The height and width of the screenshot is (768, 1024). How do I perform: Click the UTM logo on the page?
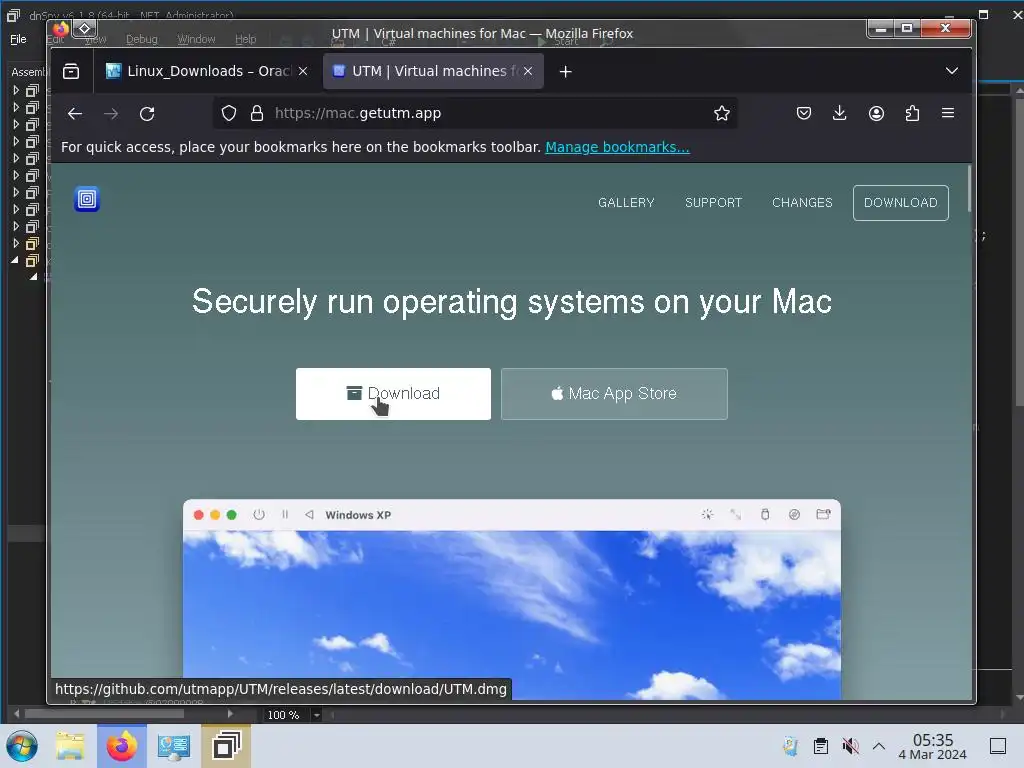pos(87,199)
